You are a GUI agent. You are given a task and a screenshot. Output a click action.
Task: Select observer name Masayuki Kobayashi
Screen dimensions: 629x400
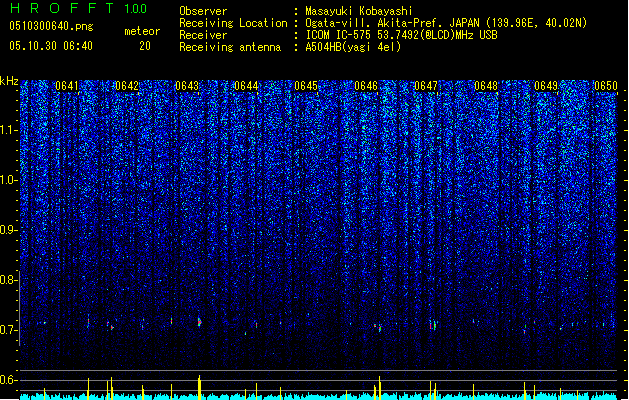[x=359, y=11]
